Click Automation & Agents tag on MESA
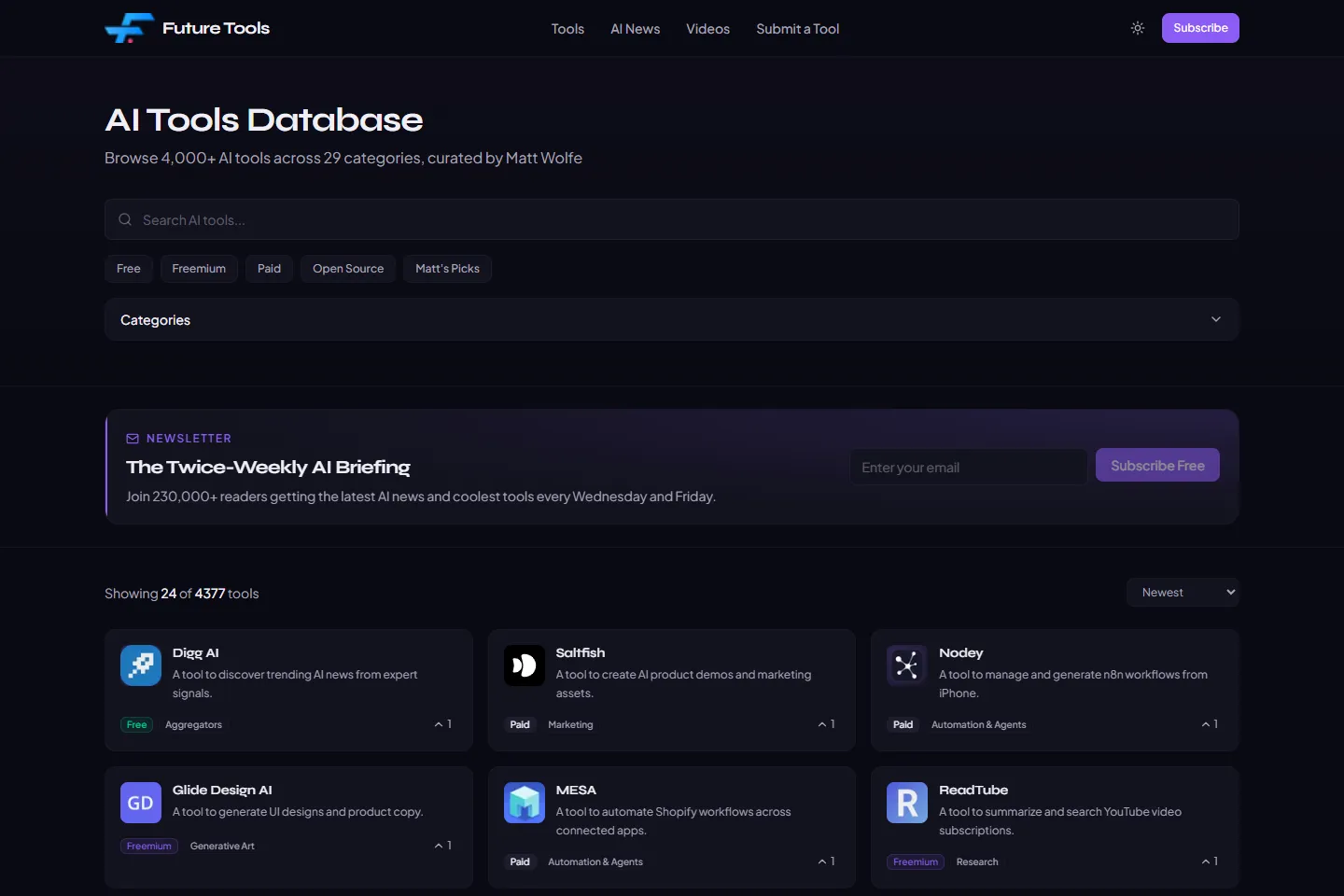This screenshot has width=1344, height=896. 595,861
